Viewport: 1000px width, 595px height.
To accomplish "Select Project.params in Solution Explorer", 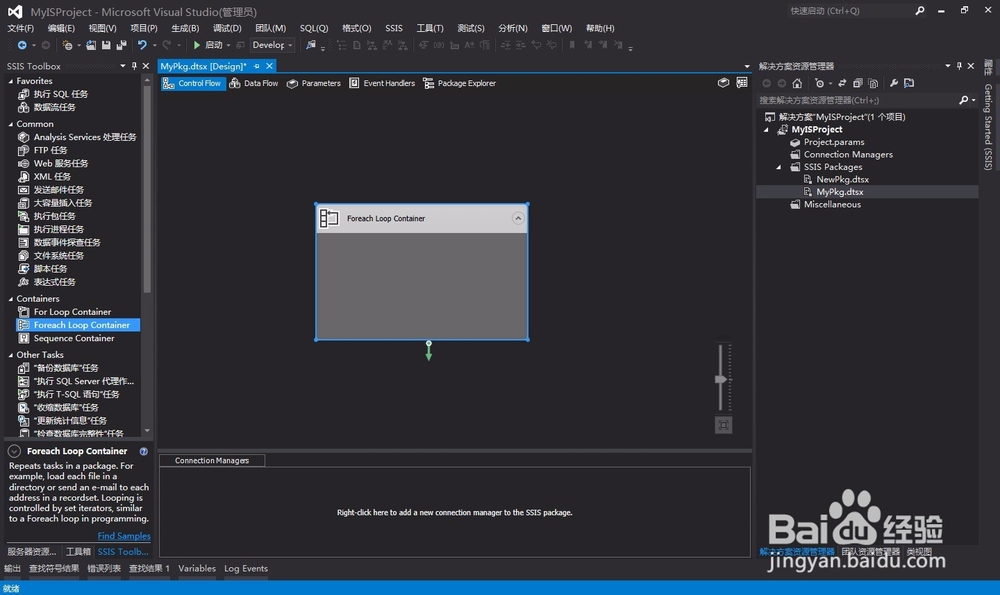I will [x=834, y=142].
